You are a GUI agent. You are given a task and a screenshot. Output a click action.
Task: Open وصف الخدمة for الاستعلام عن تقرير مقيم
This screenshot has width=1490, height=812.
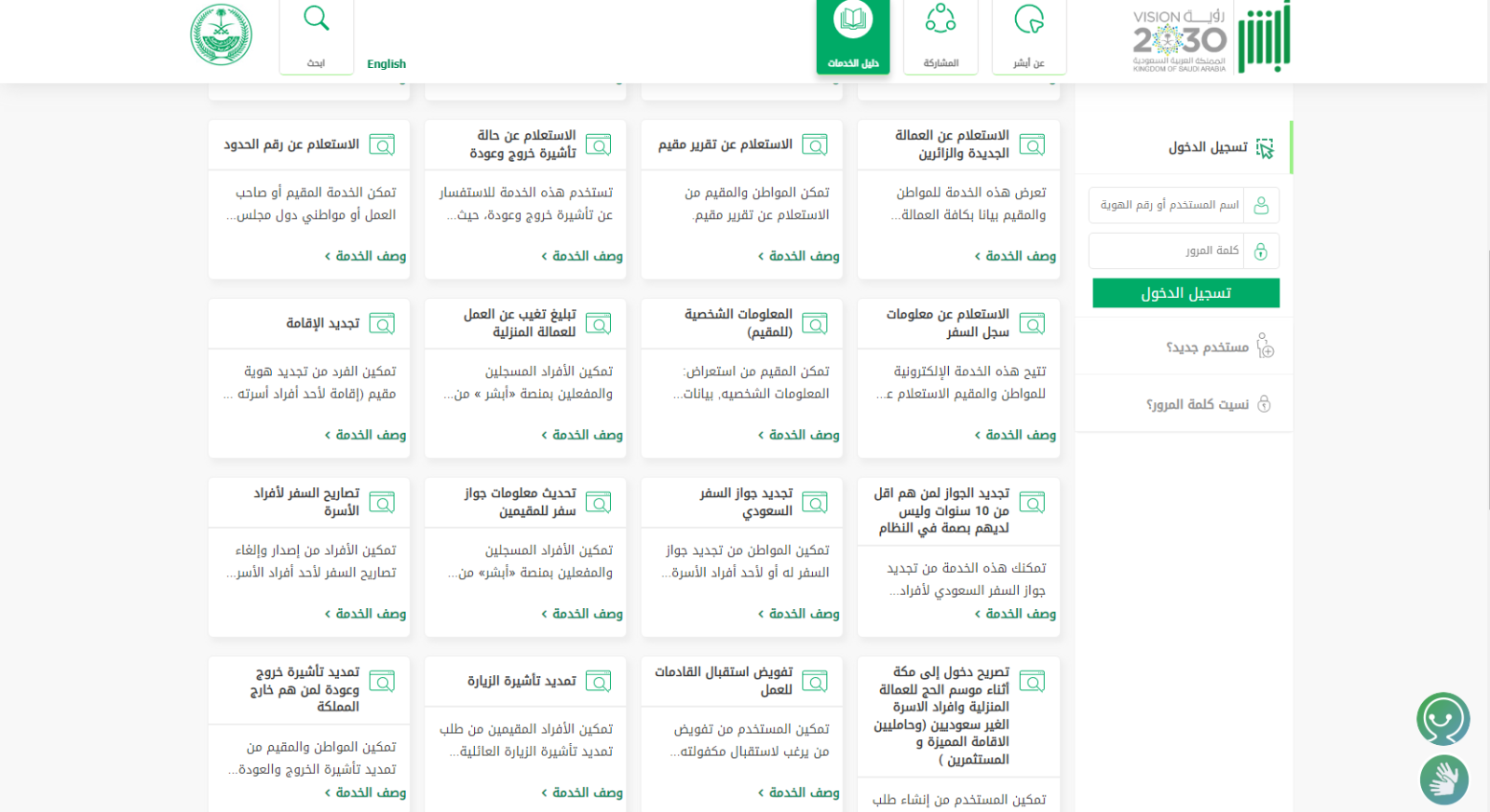pyautogui.click(x=798, y=256)
